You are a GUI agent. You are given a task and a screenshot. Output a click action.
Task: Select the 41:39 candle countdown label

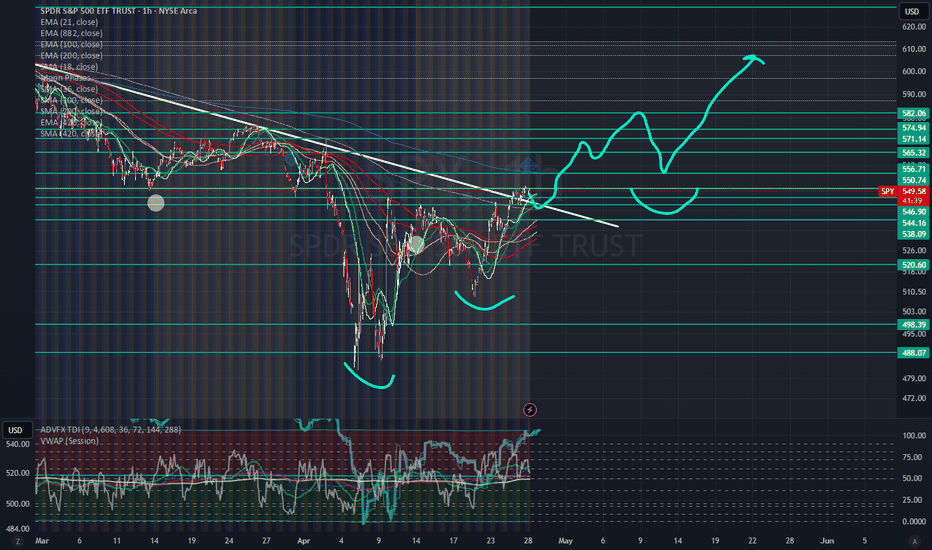point(914,201)
